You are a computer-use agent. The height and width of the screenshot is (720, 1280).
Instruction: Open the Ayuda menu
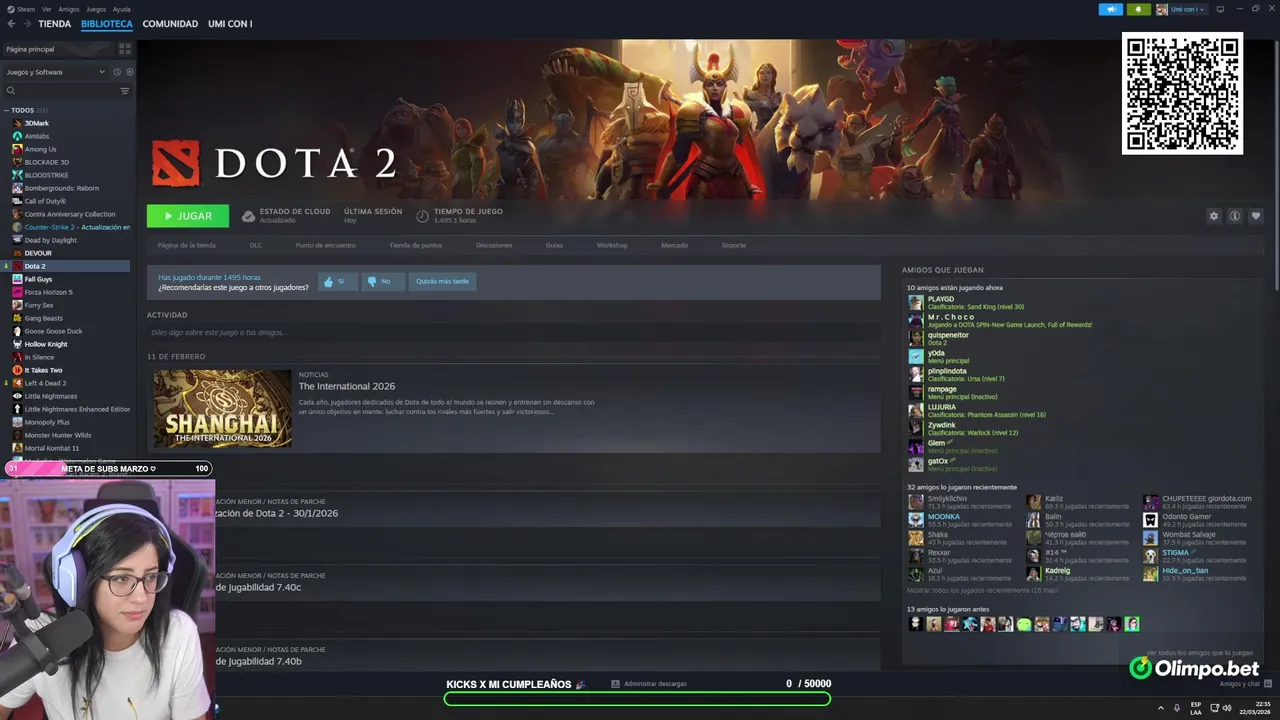pyautogui.click(x=122, y=9)
